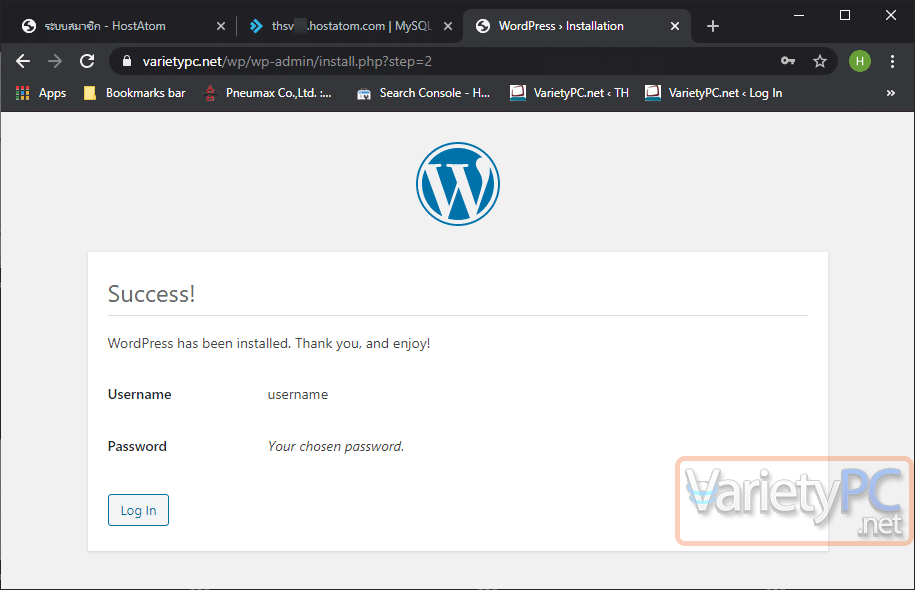Show more bookmarks chevron
The image size is (915, 590).
pos(890,93)
